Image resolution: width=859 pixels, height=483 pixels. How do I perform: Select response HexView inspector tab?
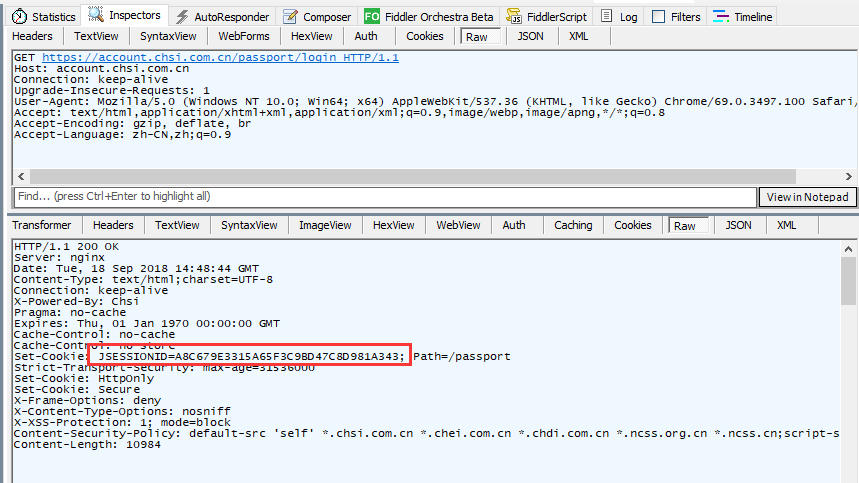click(x=393, y=225)
